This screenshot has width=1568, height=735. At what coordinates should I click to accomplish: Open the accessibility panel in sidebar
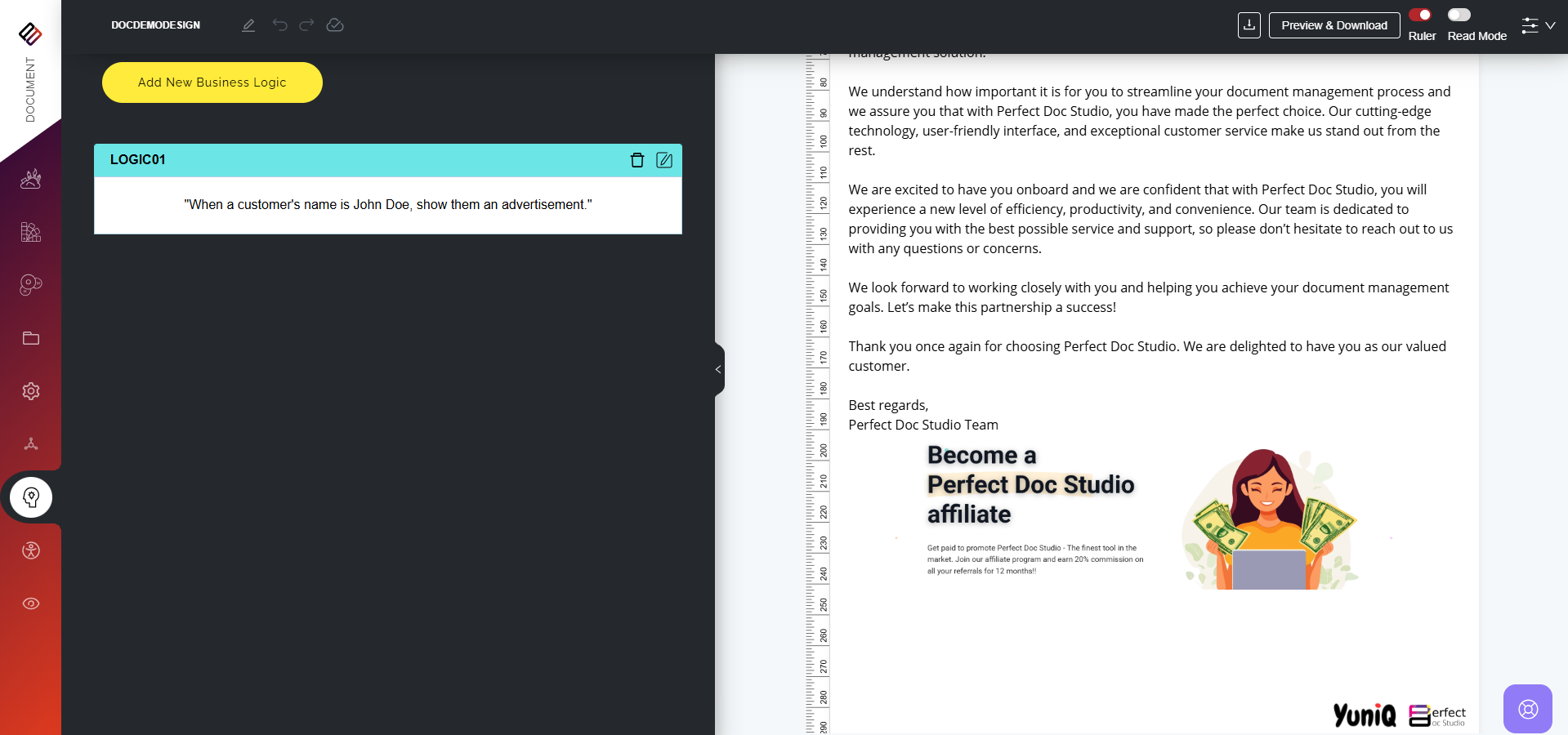point(31,550)
